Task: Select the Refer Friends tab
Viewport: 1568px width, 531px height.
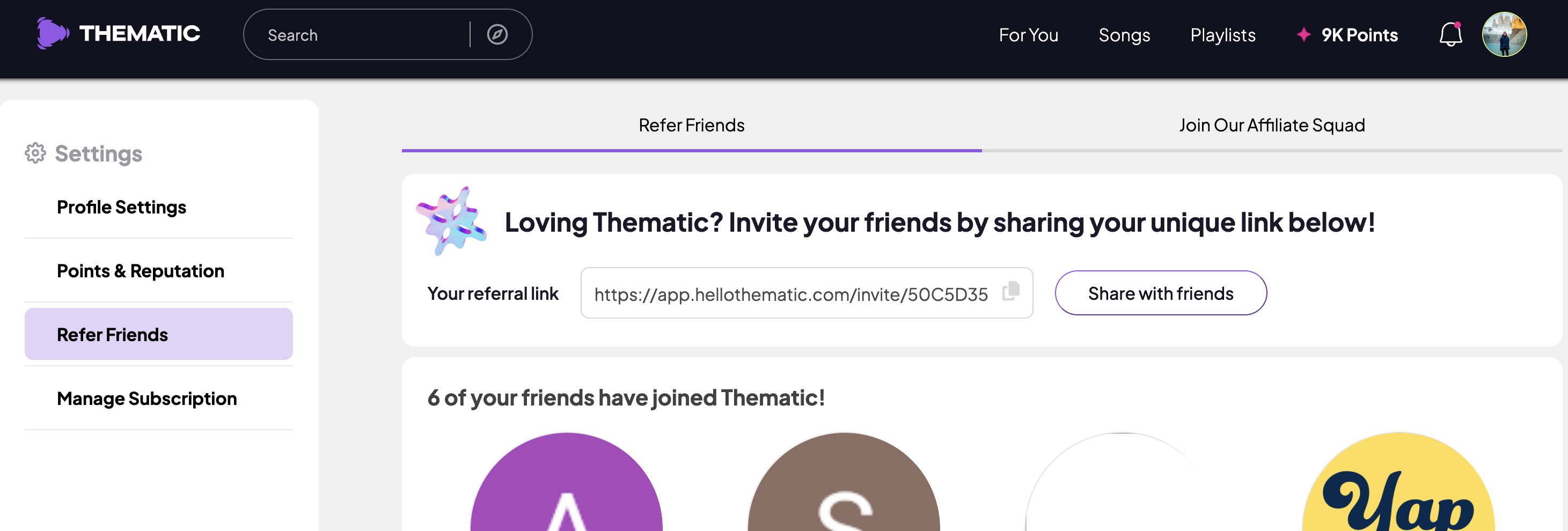Action: click(691, 126)
